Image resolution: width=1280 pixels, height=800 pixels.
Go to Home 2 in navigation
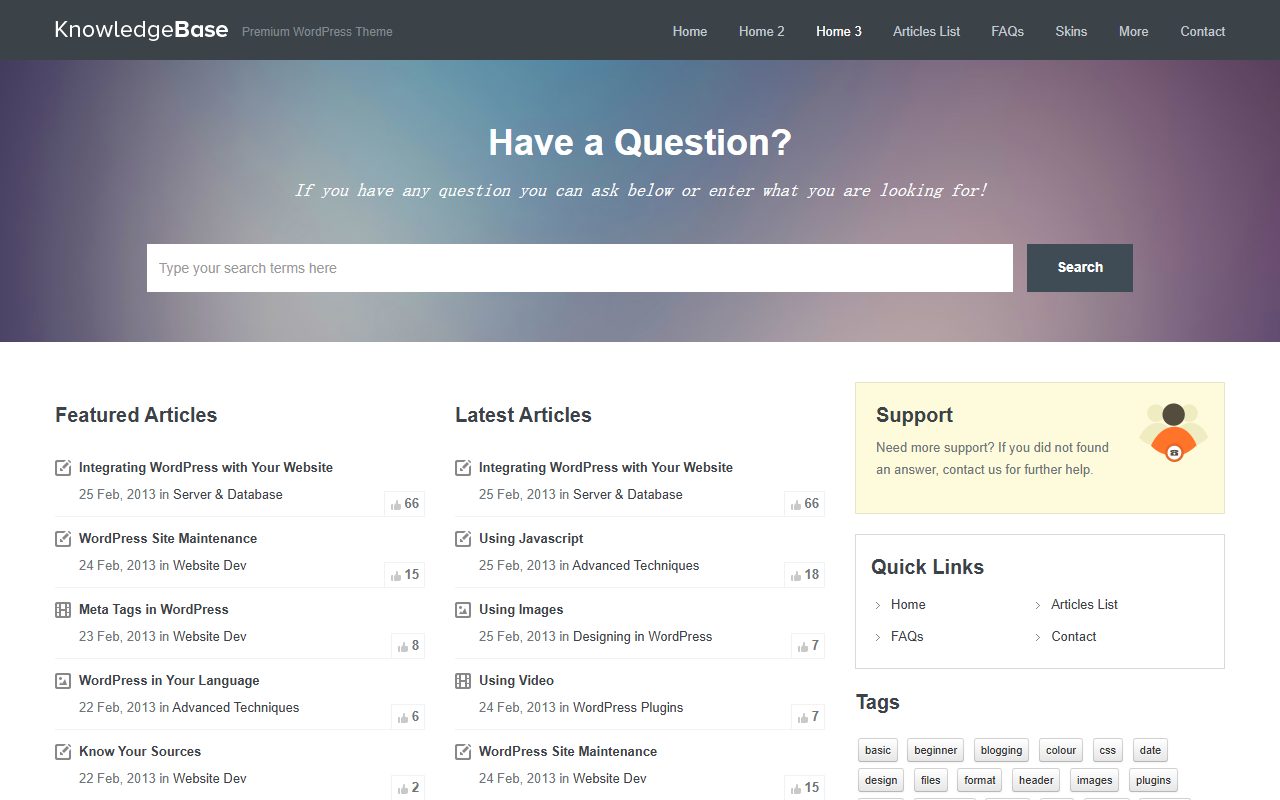(762, 31)
